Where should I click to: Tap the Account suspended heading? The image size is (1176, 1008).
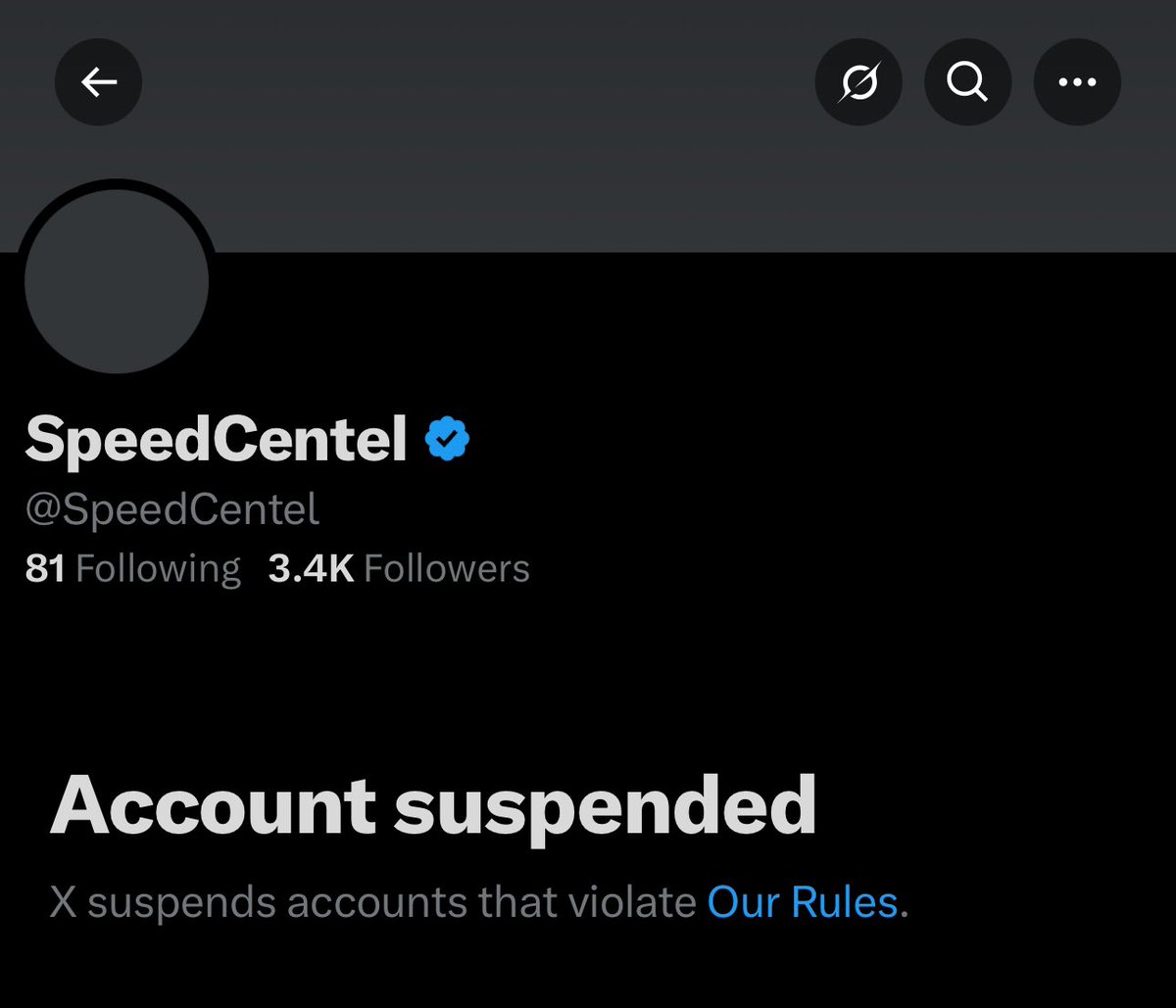click(x=433, y=806)
